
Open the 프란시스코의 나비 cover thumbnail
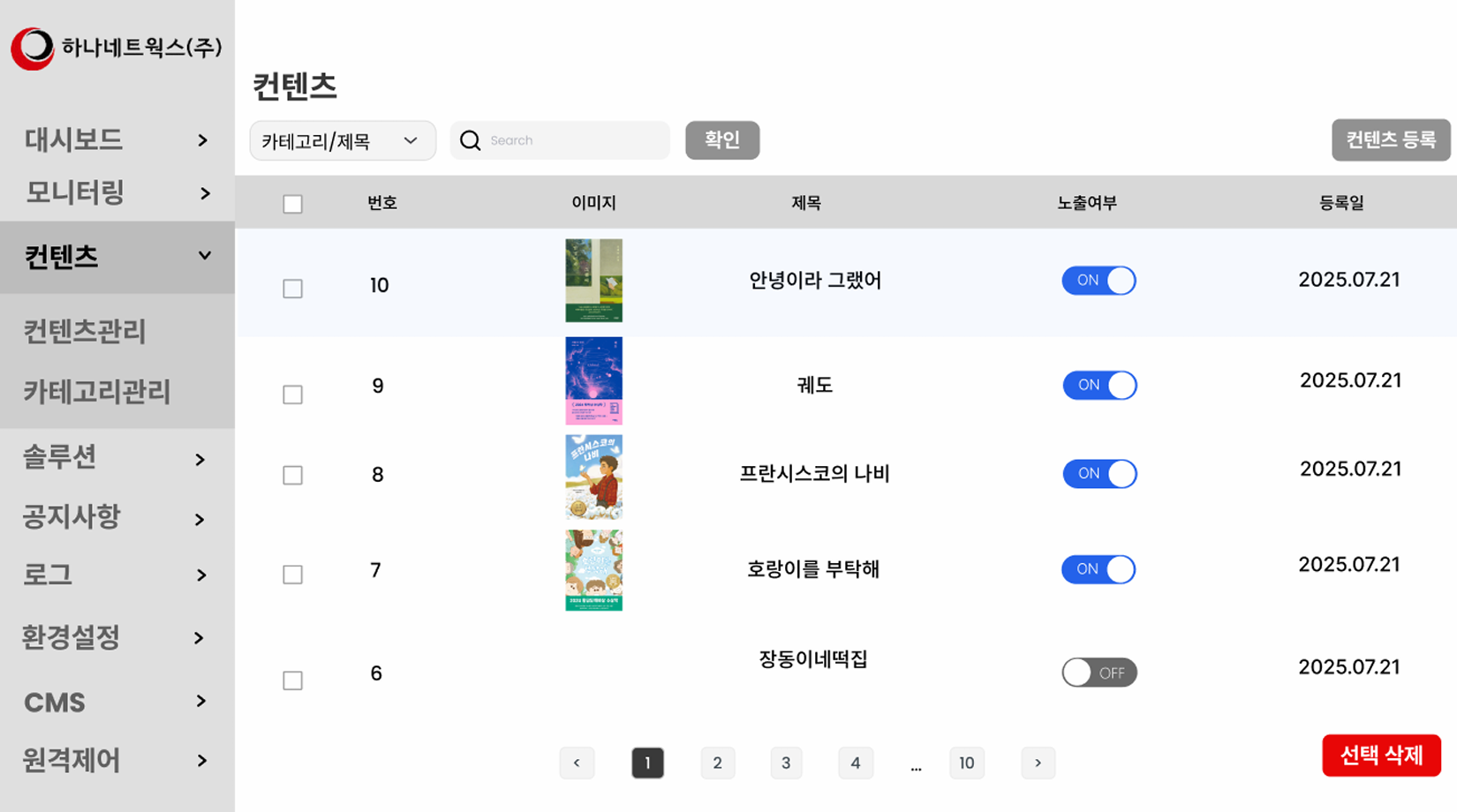coord(593,477)
